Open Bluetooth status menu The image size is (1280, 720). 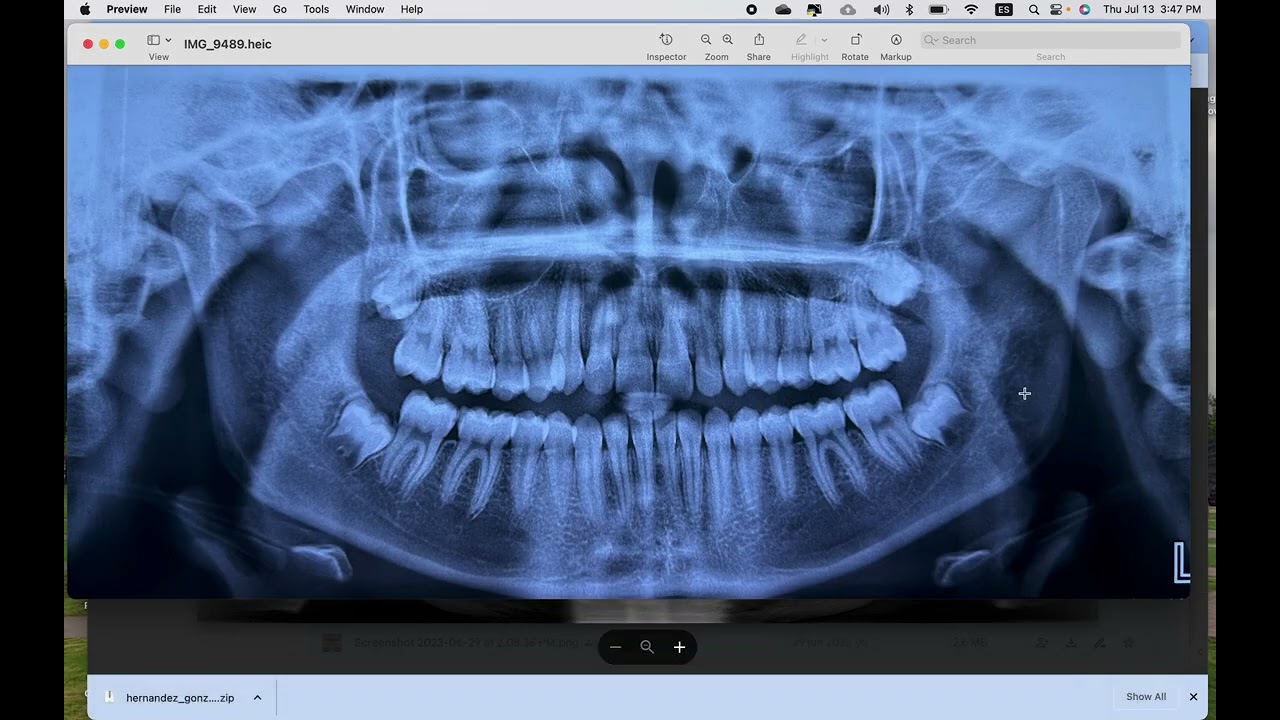[x=909, y=9]
